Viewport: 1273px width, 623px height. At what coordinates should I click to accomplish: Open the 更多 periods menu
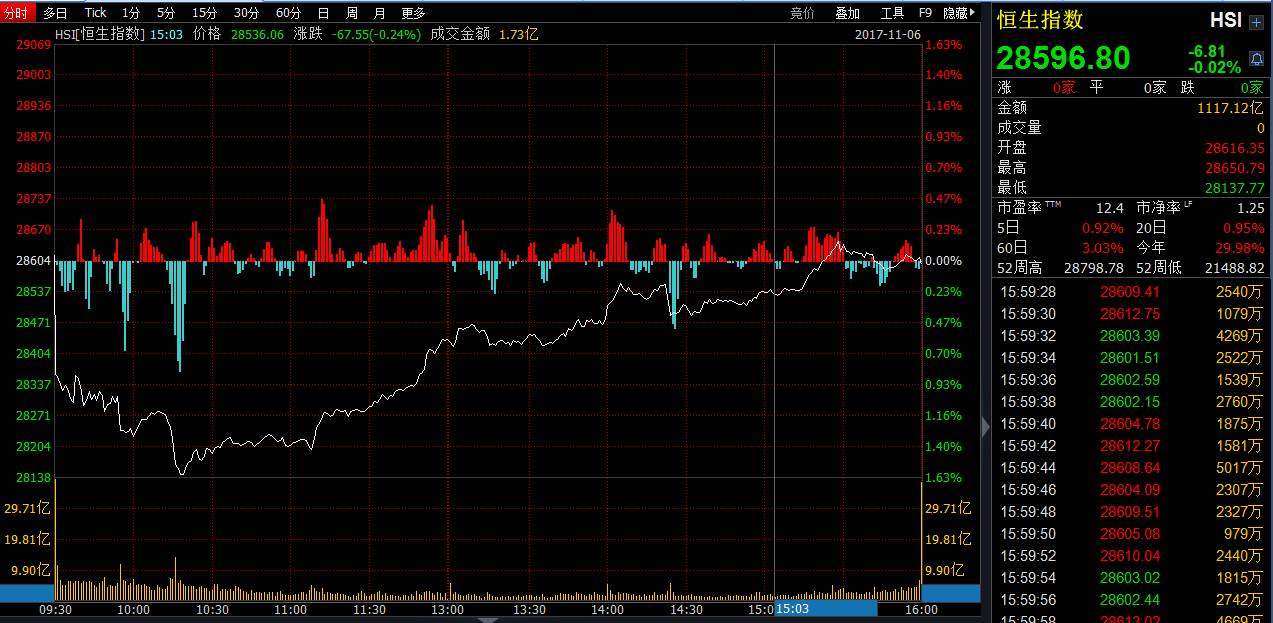click(413, 13)
